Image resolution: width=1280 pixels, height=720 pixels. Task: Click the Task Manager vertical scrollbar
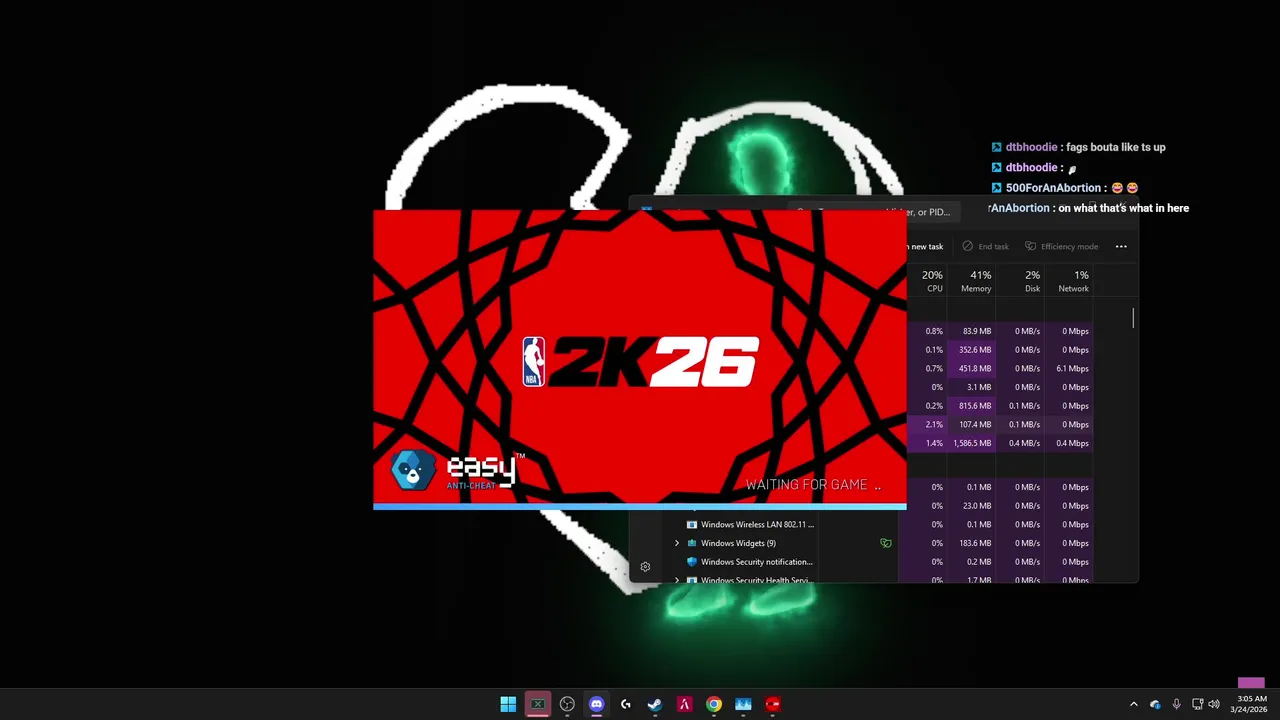click(x=1133, y=318)
